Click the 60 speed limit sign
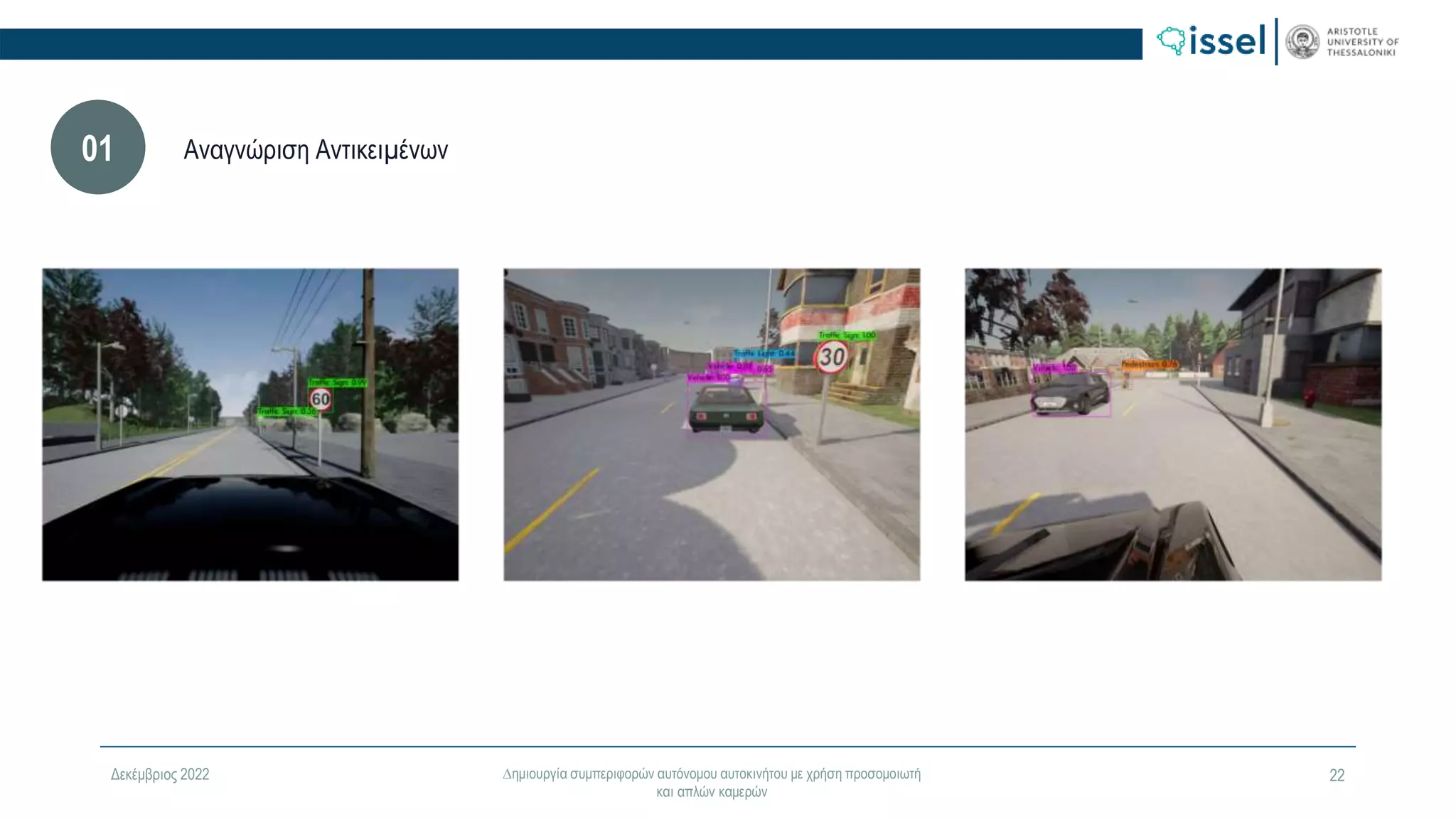 (321, 399)
